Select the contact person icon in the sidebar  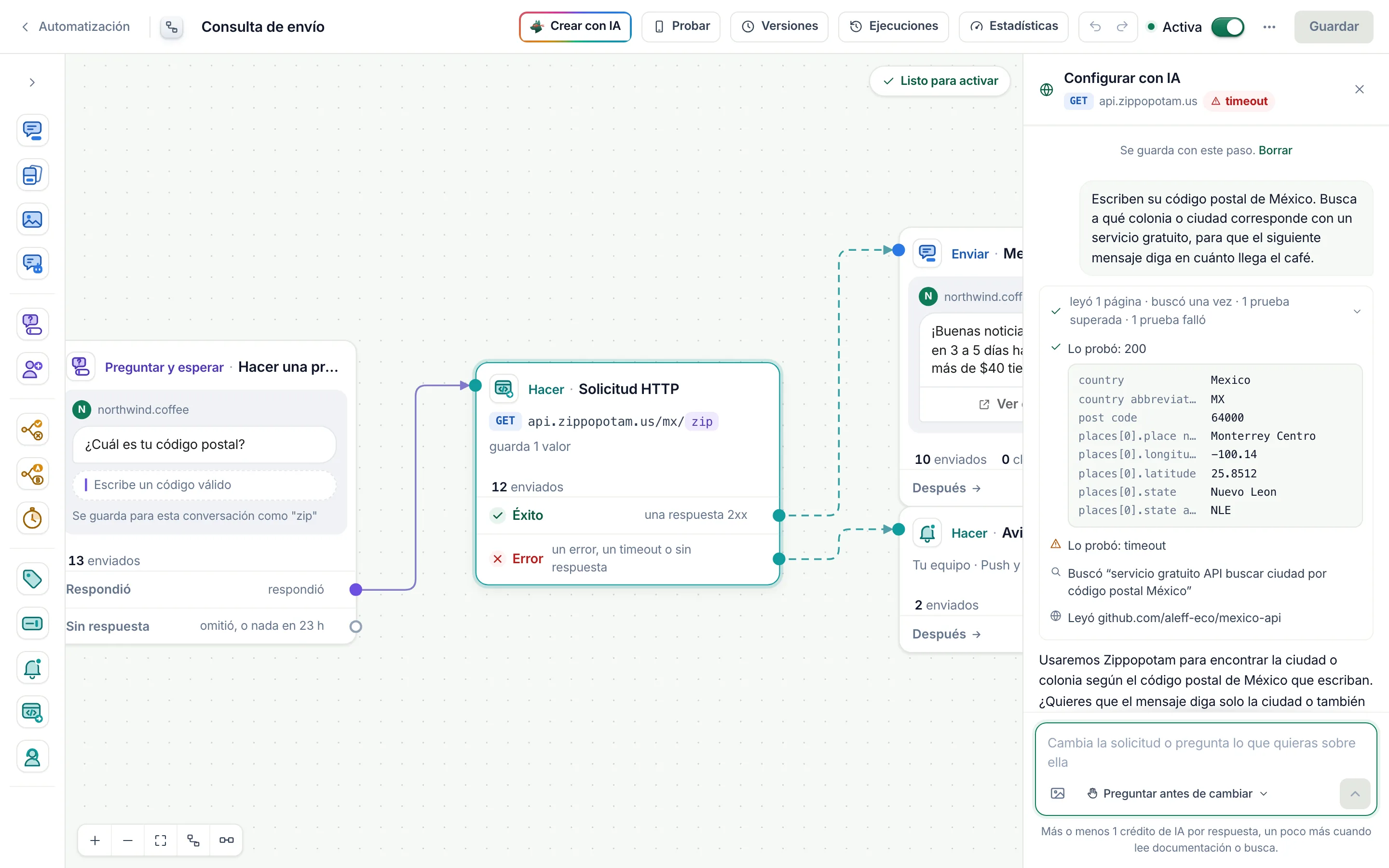[x=32, y=757]
